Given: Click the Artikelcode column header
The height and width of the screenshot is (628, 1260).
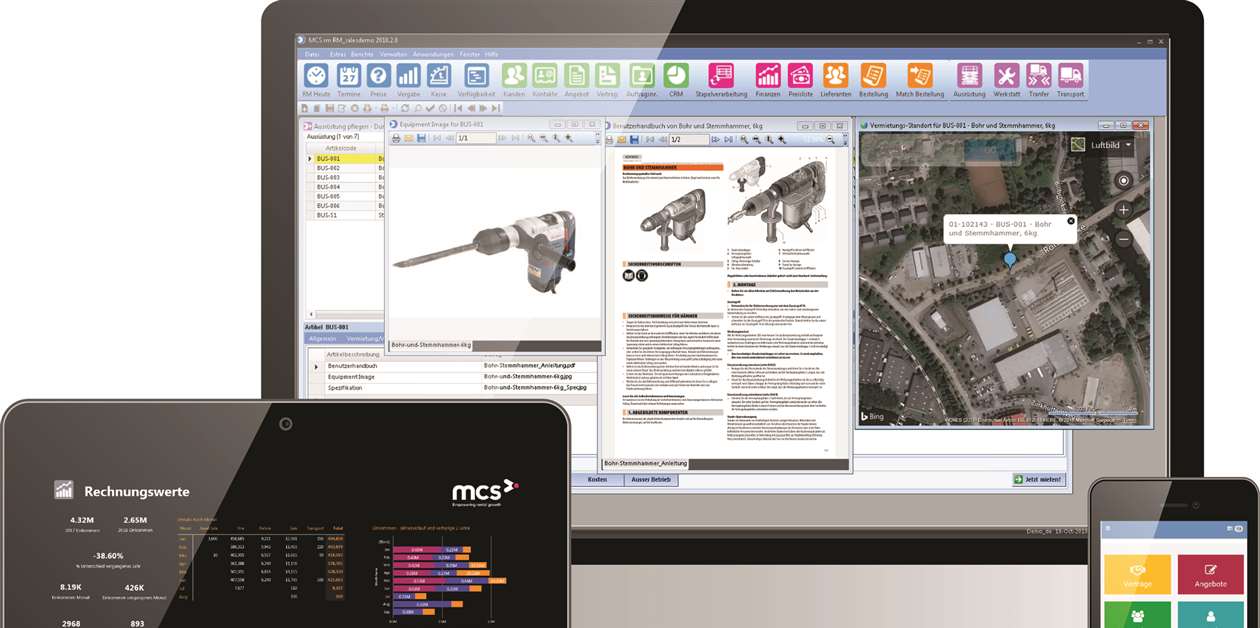Looking at the screenshot, I should coord(341,148).
